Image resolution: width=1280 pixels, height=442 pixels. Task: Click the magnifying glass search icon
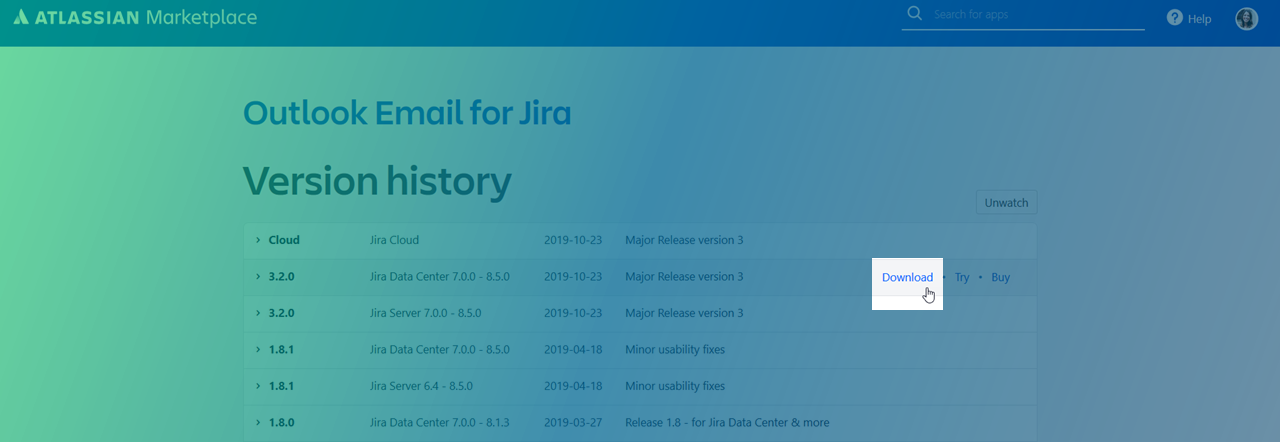914,14
